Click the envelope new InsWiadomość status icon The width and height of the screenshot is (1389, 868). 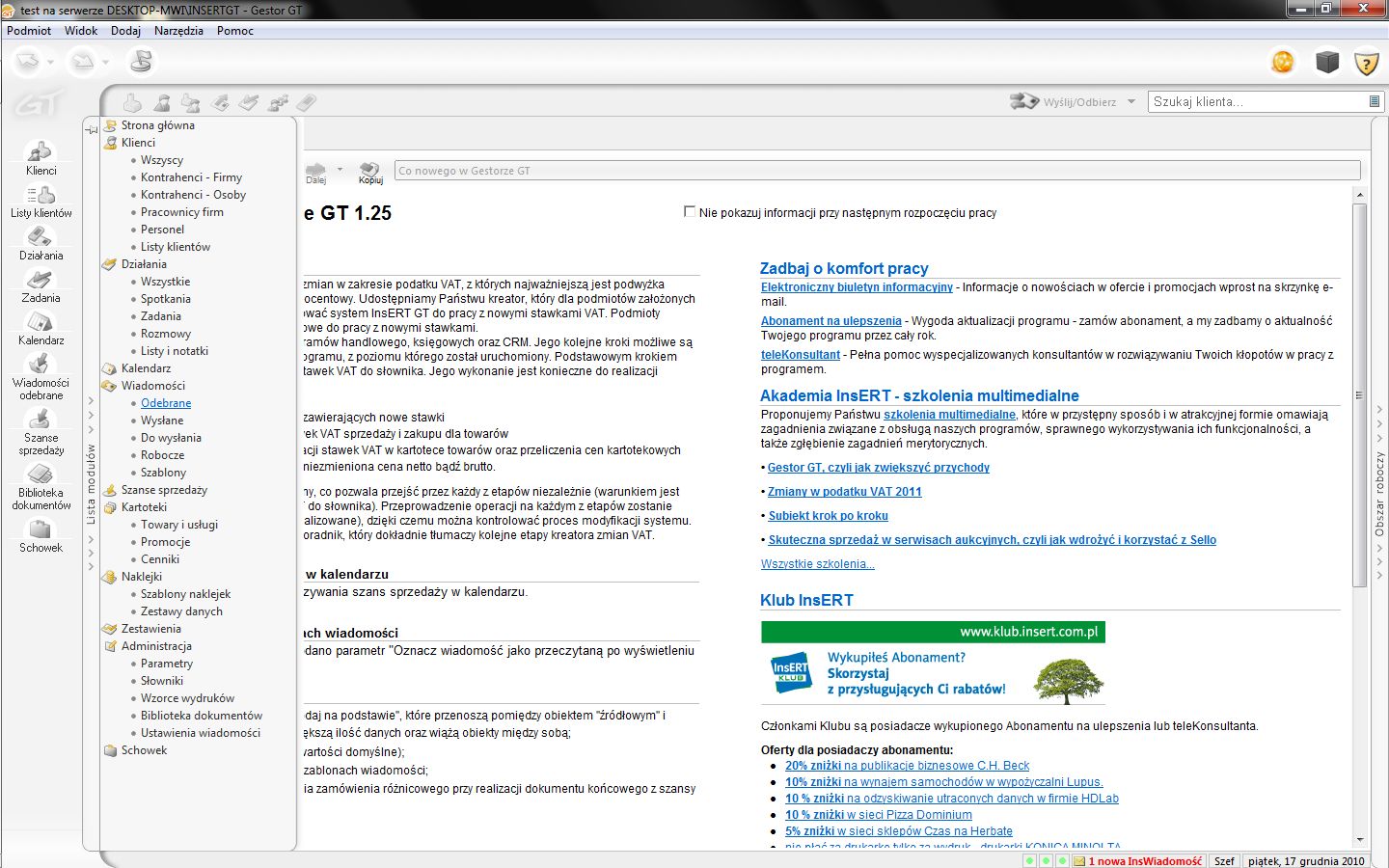point(1079,861)
